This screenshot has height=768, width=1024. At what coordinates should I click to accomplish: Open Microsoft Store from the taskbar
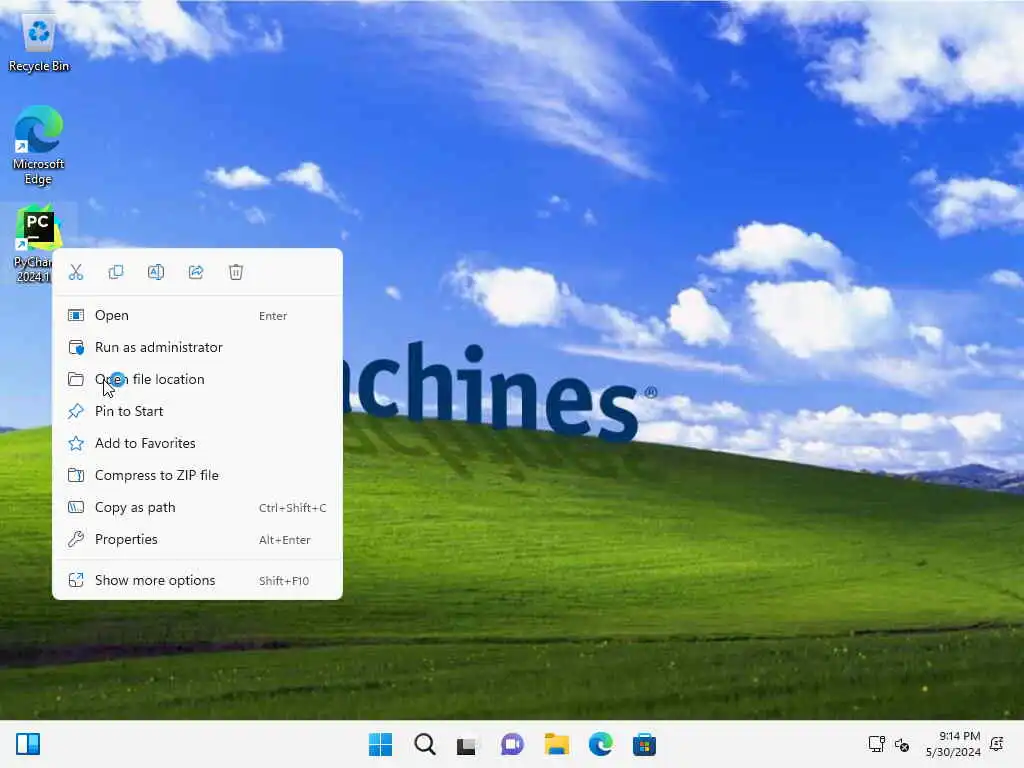click(x=644, y=744)
